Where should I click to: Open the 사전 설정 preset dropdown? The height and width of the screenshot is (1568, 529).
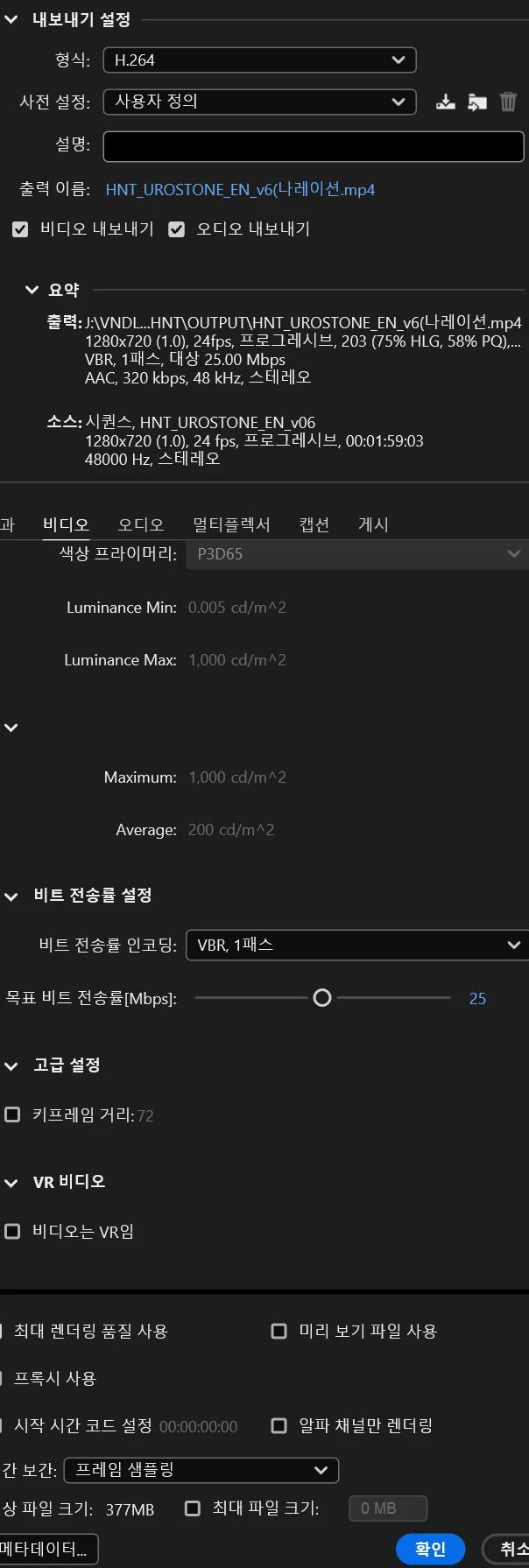pyautogui.click(x=259, y=102)
